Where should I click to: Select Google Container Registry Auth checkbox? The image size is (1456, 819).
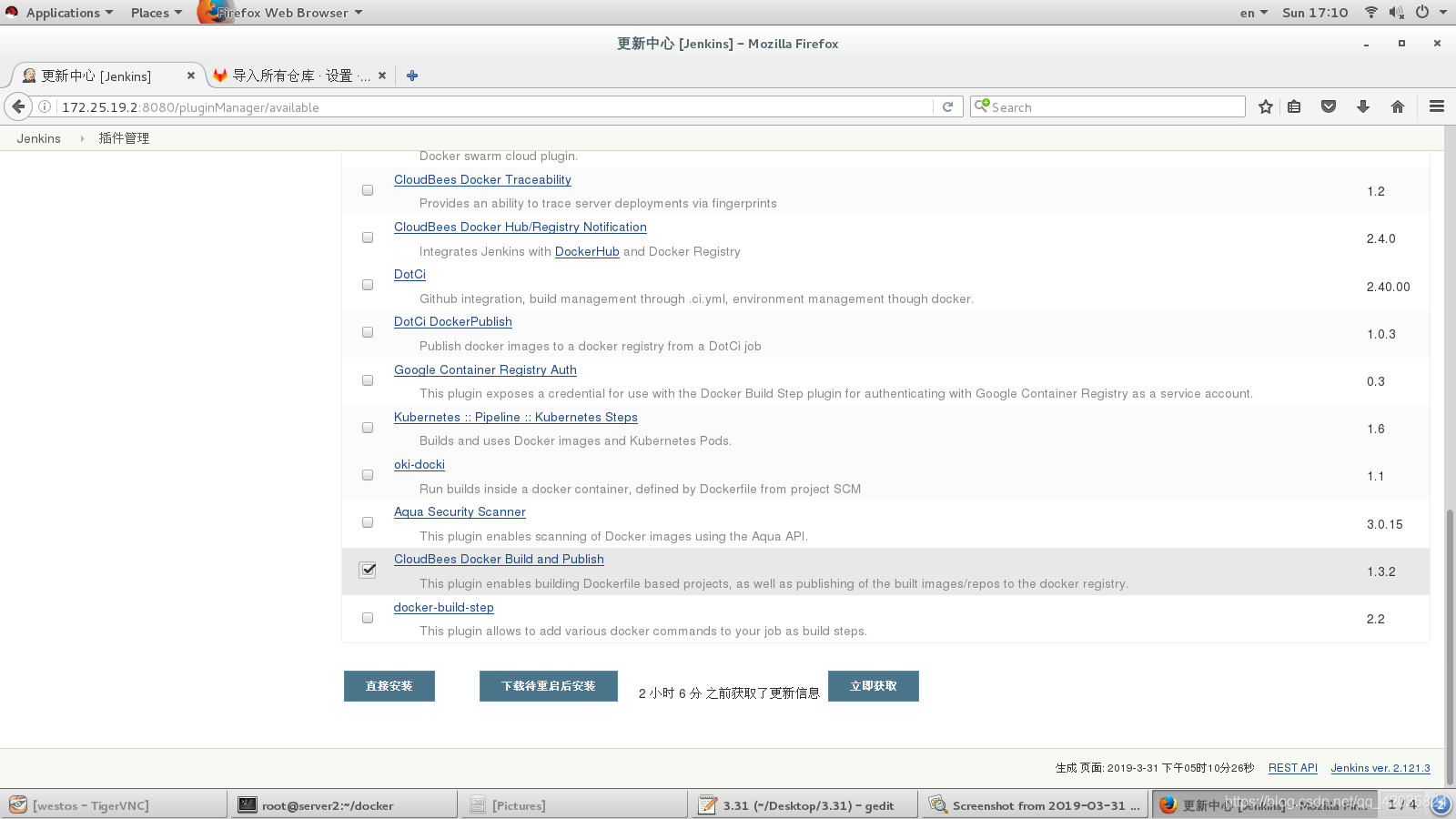(x=368, y=380)
